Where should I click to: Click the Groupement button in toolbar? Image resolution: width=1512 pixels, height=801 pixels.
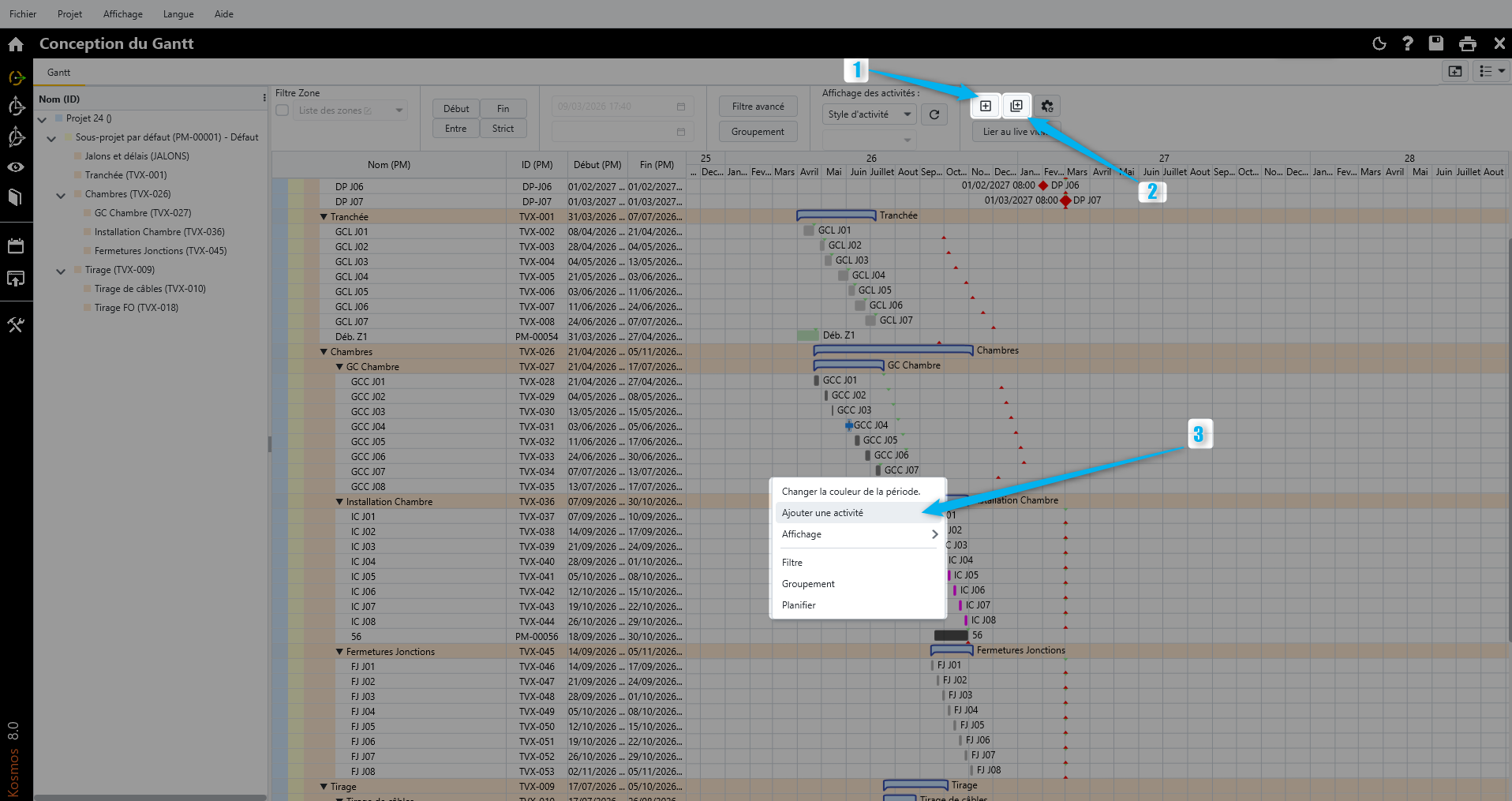point(758,132)
